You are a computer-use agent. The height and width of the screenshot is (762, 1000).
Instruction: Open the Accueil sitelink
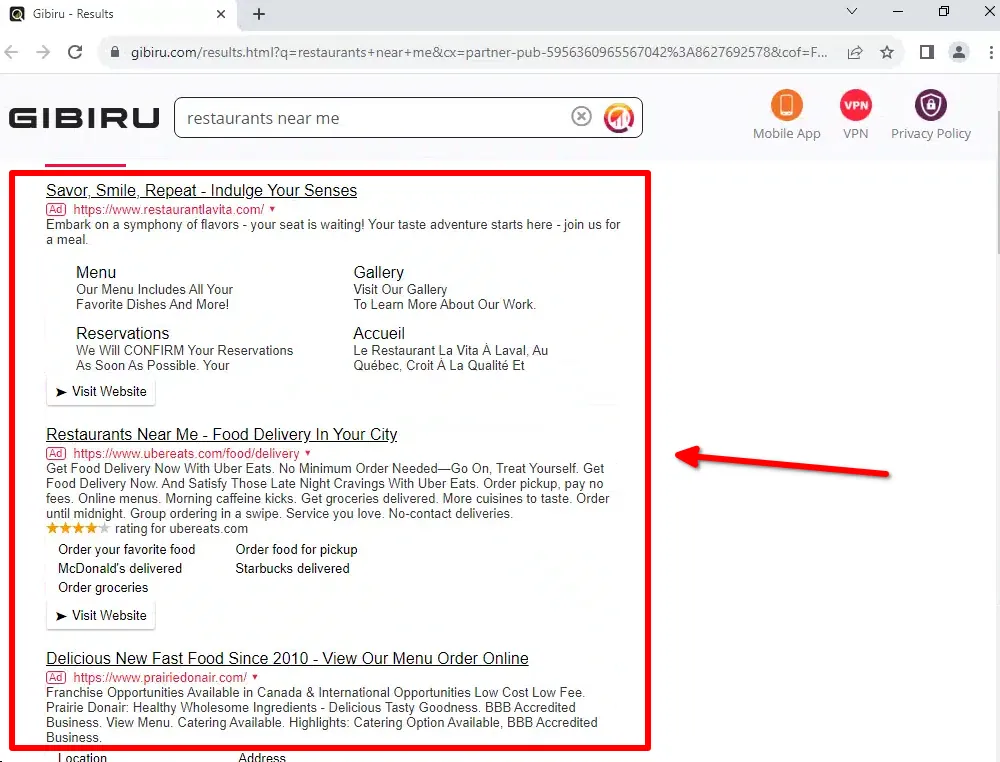coord(379,333)
